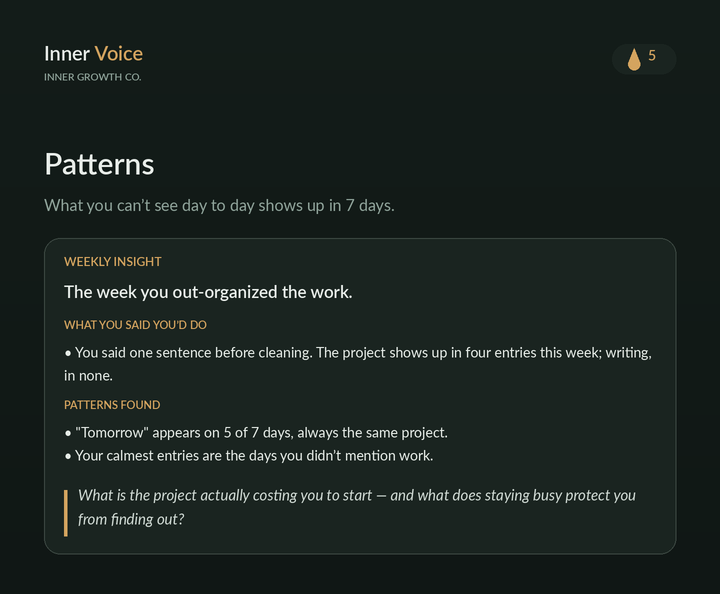Click the Inner Voice app logo

tap(94, 54)
